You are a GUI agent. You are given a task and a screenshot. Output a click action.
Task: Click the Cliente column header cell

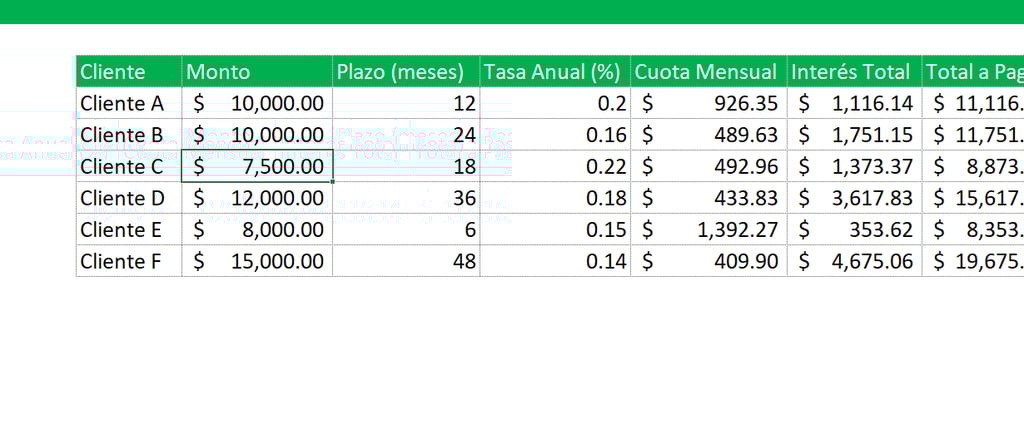tap(129, 71)
